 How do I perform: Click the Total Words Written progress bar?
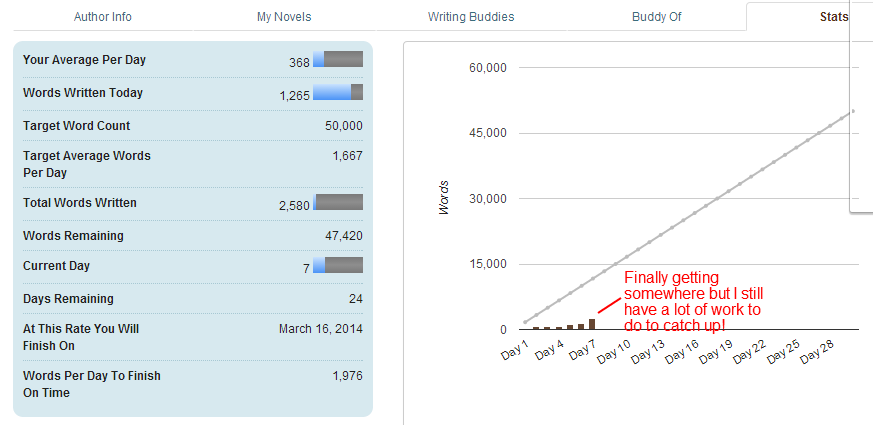(x=338, y=202)
